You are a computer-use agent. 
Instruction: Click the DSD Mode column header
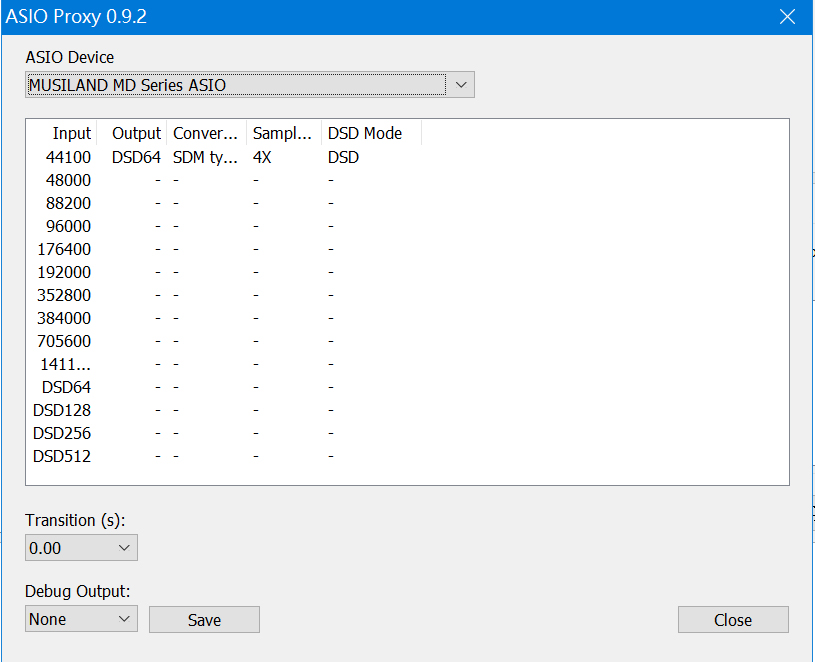pos(365,133)
